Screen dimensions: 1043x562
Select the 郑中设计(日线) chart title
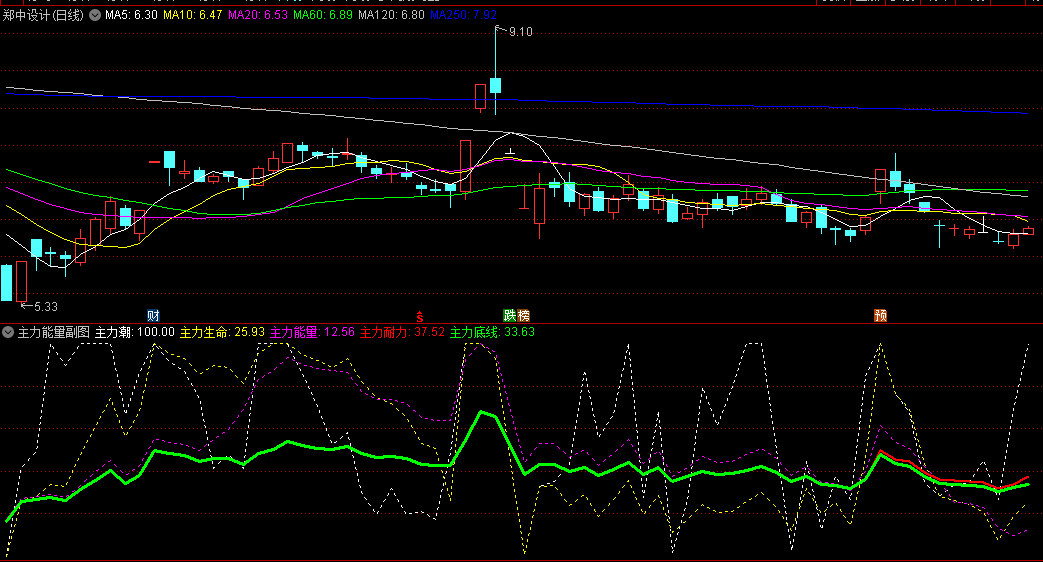point(43,15)
